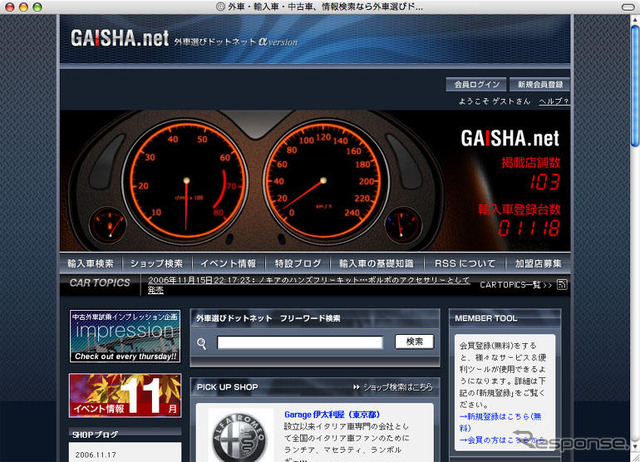Click the RSS feed icon beside CARTOPICS一覧
The image size is (640, 462).
pos(562,284)
